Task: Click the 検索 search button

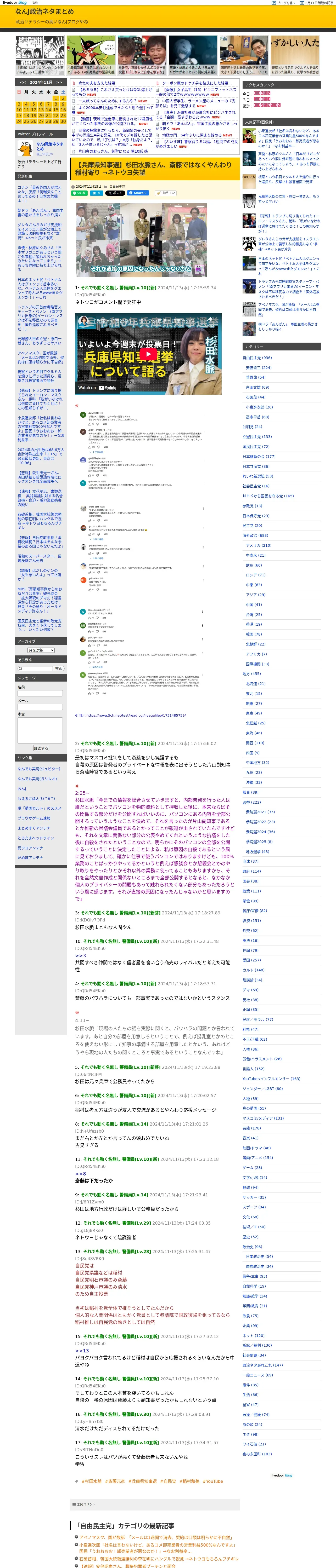Action: tap(59, 668)
